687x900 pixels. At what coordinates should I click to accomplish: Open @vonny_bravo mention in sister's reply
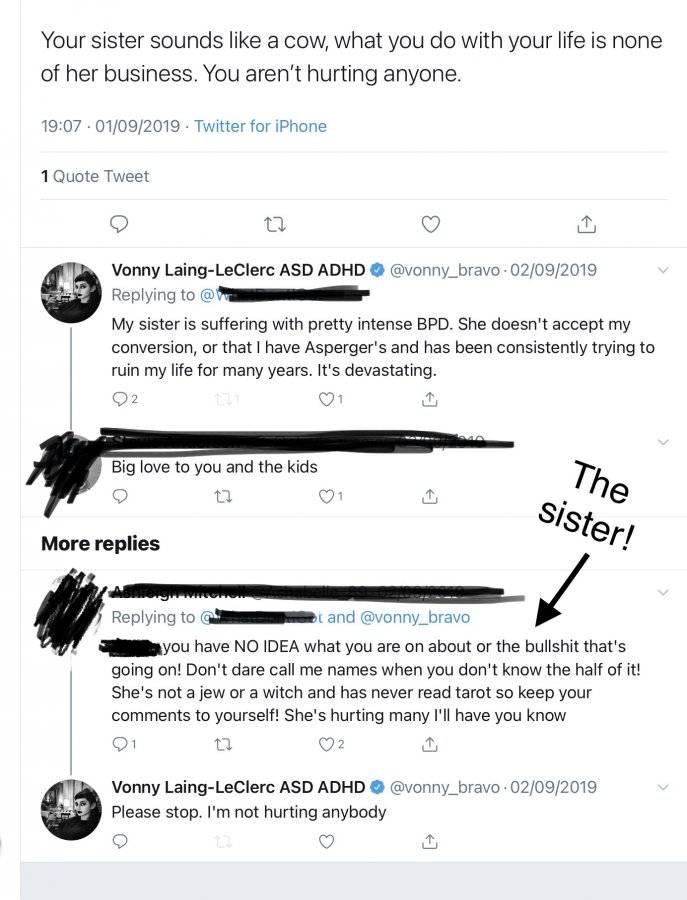[x=414, y=617]
